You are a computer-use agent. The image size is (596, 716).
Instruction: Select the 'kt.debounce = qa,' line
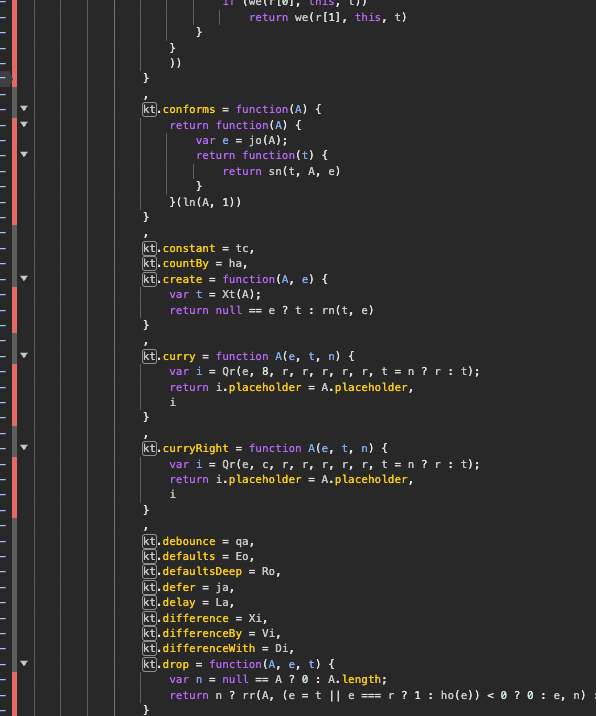coord(198,541)
